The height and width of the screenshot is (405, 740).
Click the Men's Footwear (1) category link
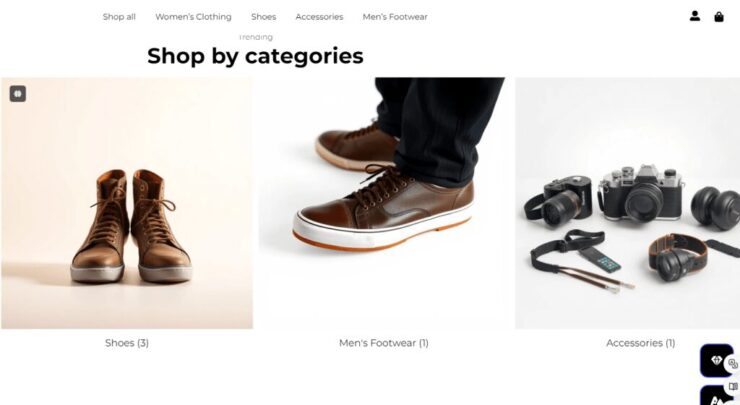[384, 343]
